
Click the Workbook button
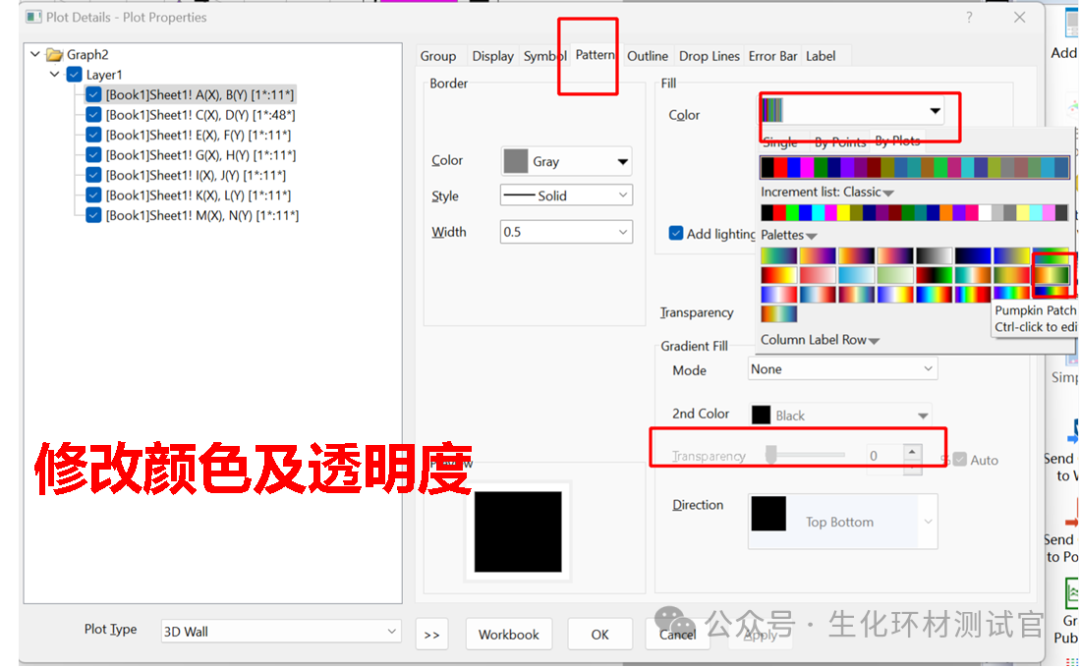click(508, 634)
